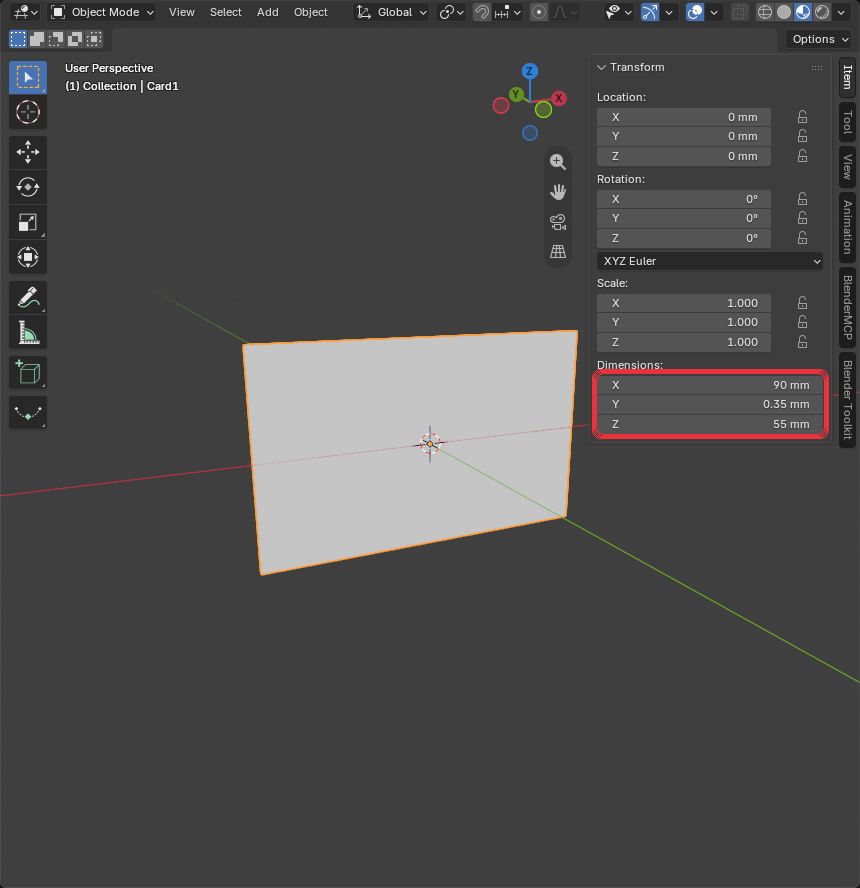Viewport: 860px width, 888px height.
Task: Open the overlays options dropdown arrow
Action: 714,12
